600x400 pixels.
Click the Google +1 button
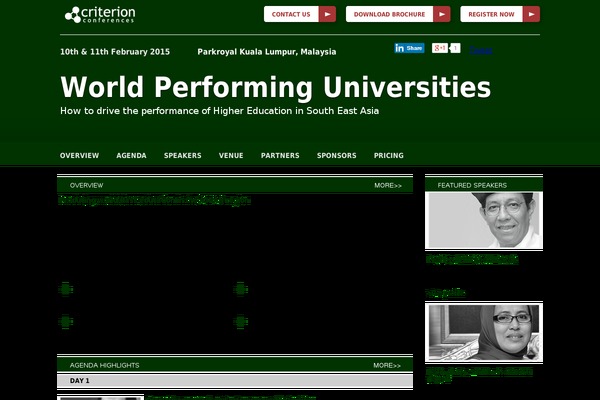tap(440, 48)
